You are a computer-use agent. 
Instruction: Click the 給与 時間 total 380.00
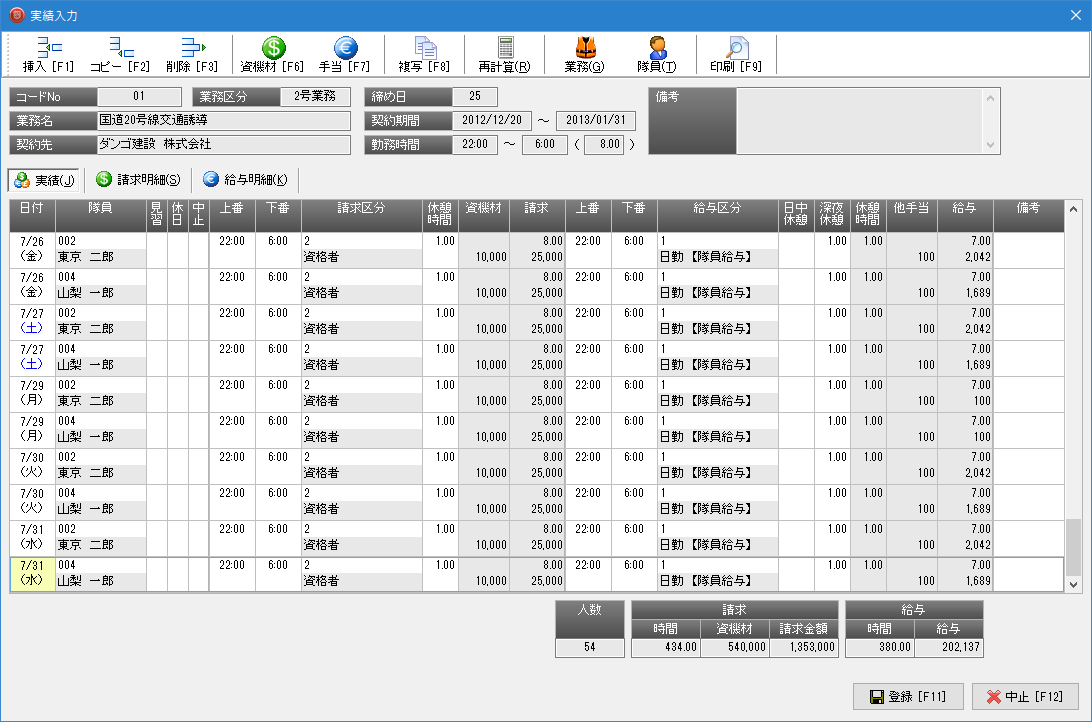click(x=880, y=648)
